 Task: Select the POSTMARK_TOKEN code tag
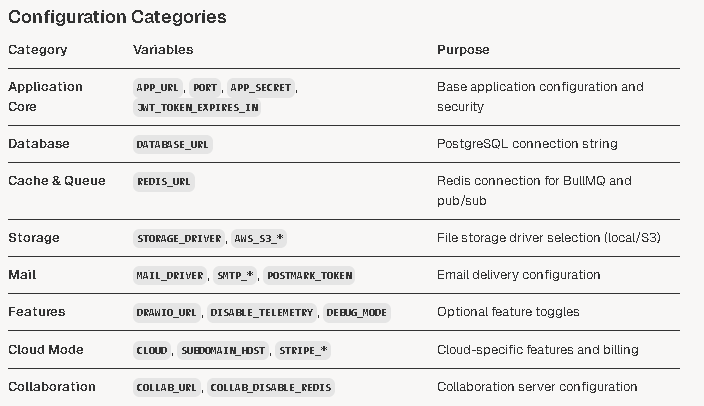[309, 275]
